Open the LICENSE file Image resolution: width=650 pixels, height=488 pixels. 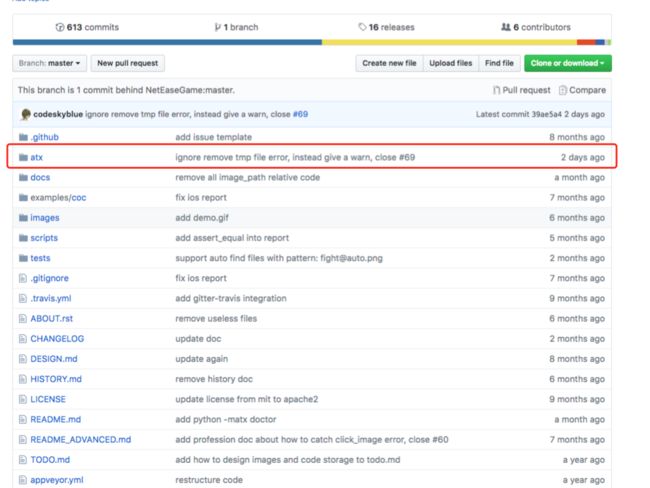coord(48,399)
